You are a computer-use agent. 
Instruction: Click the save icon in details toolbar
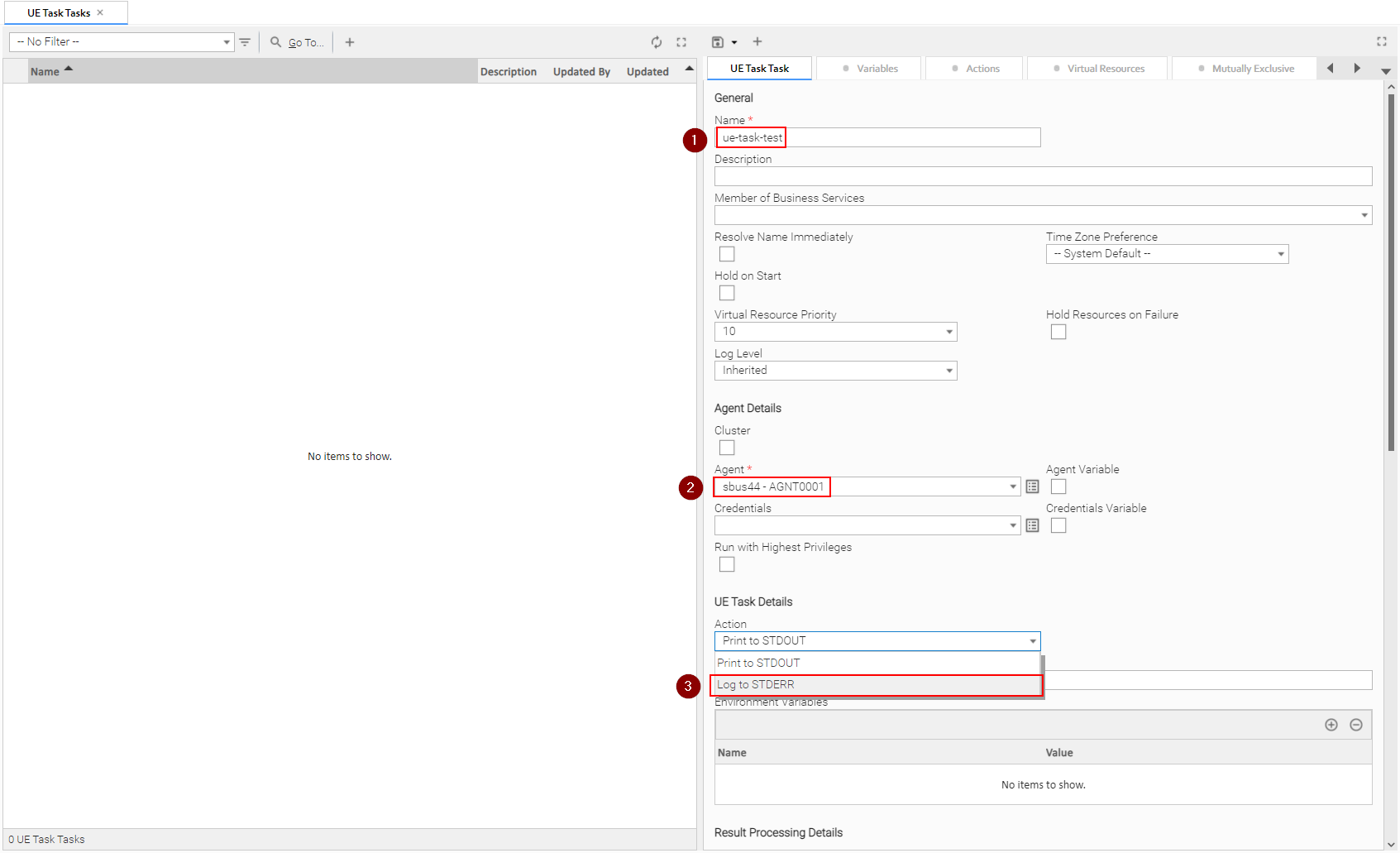coord(718,42)
